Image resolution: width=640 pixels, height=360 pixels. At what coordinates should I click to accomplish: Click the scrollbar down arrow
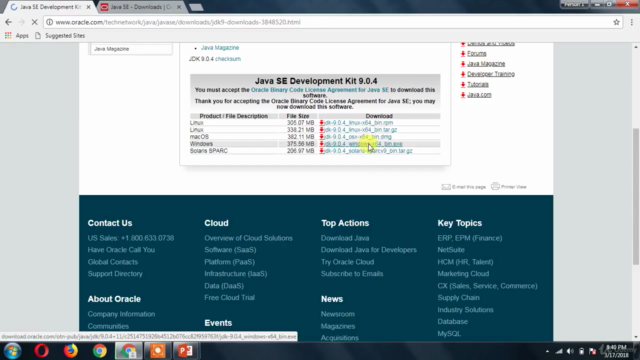636,337
